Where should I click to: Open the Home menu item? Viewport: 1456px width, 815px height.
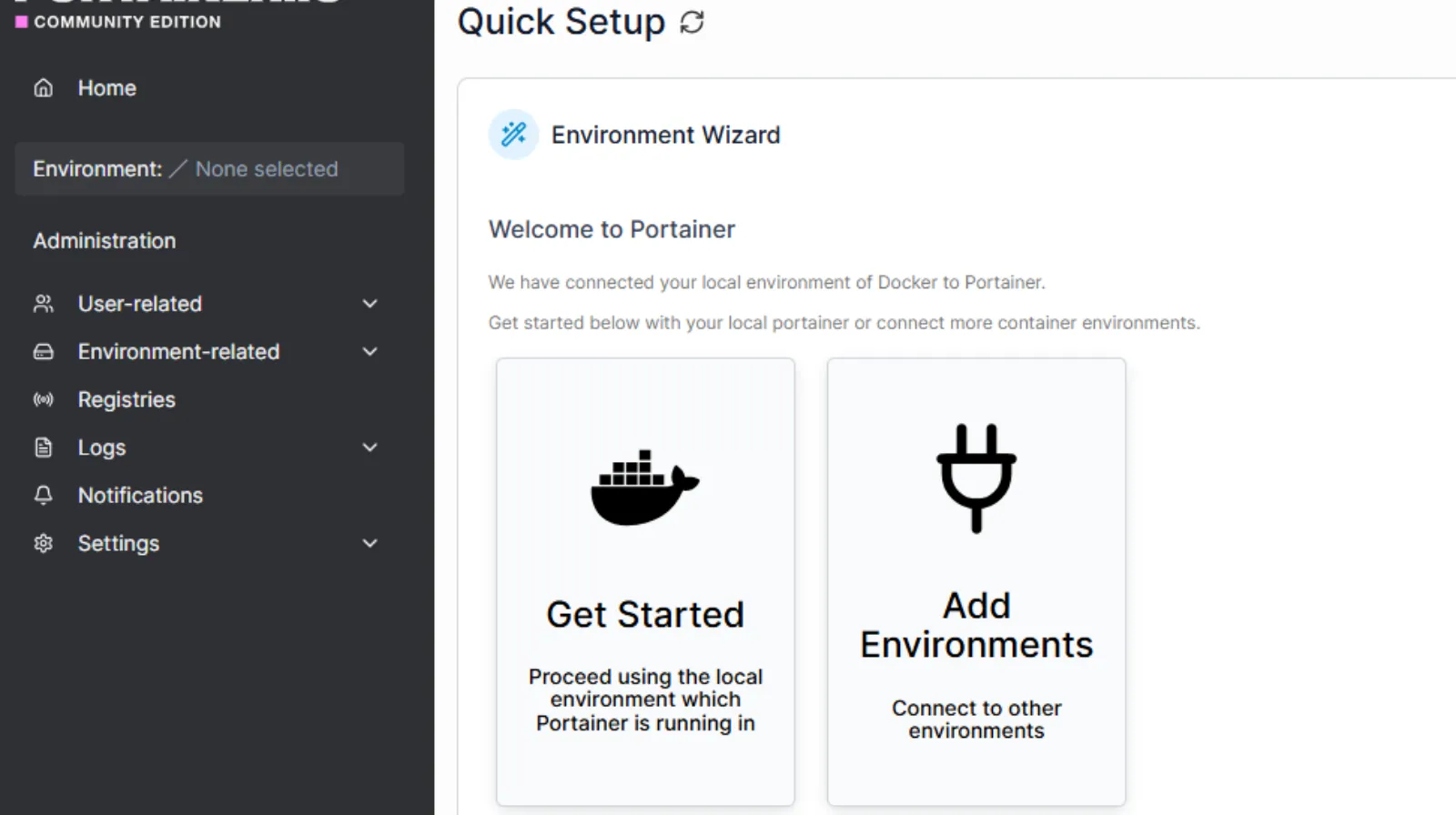pos(106,88)
